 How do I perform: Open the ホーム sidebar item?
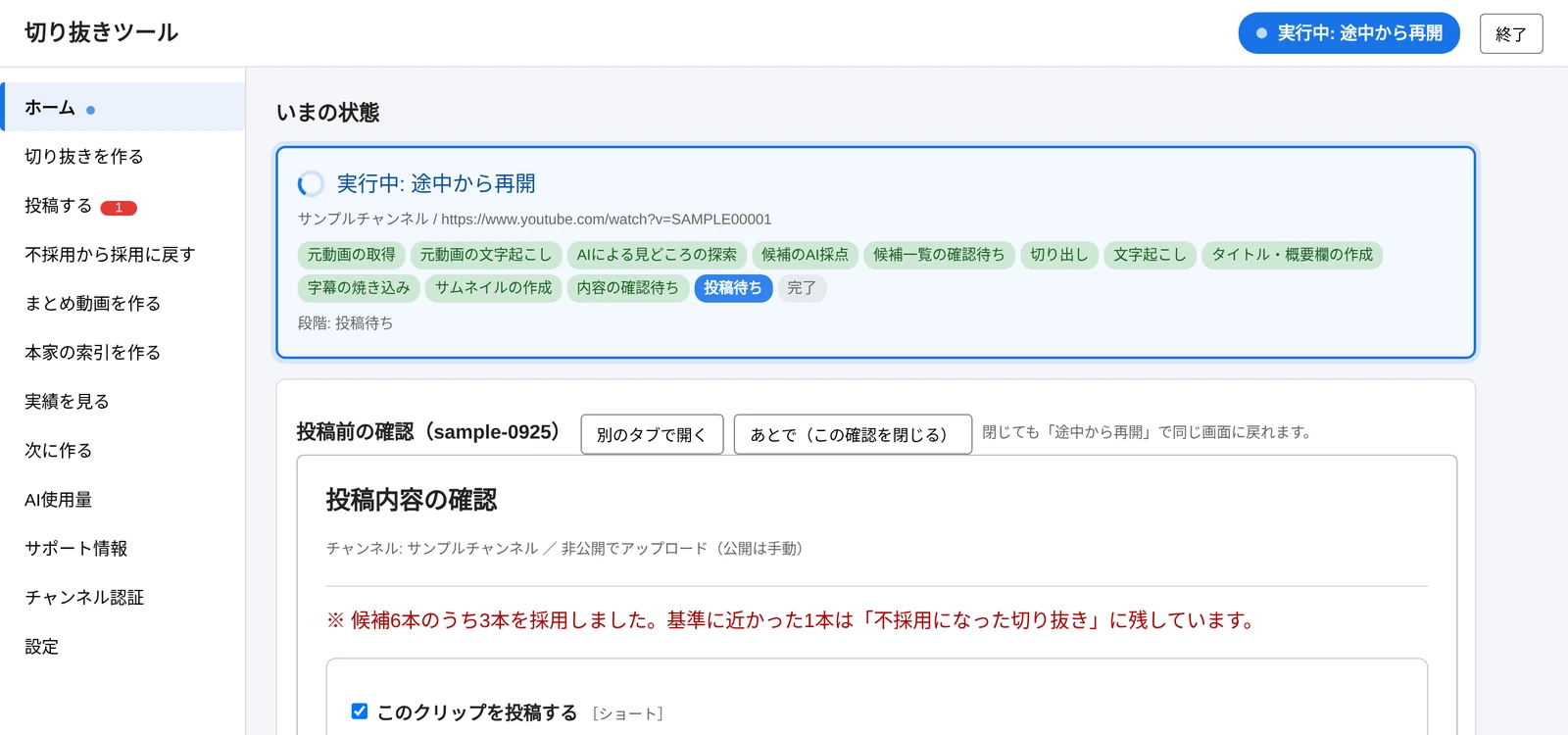pos(122,107)
